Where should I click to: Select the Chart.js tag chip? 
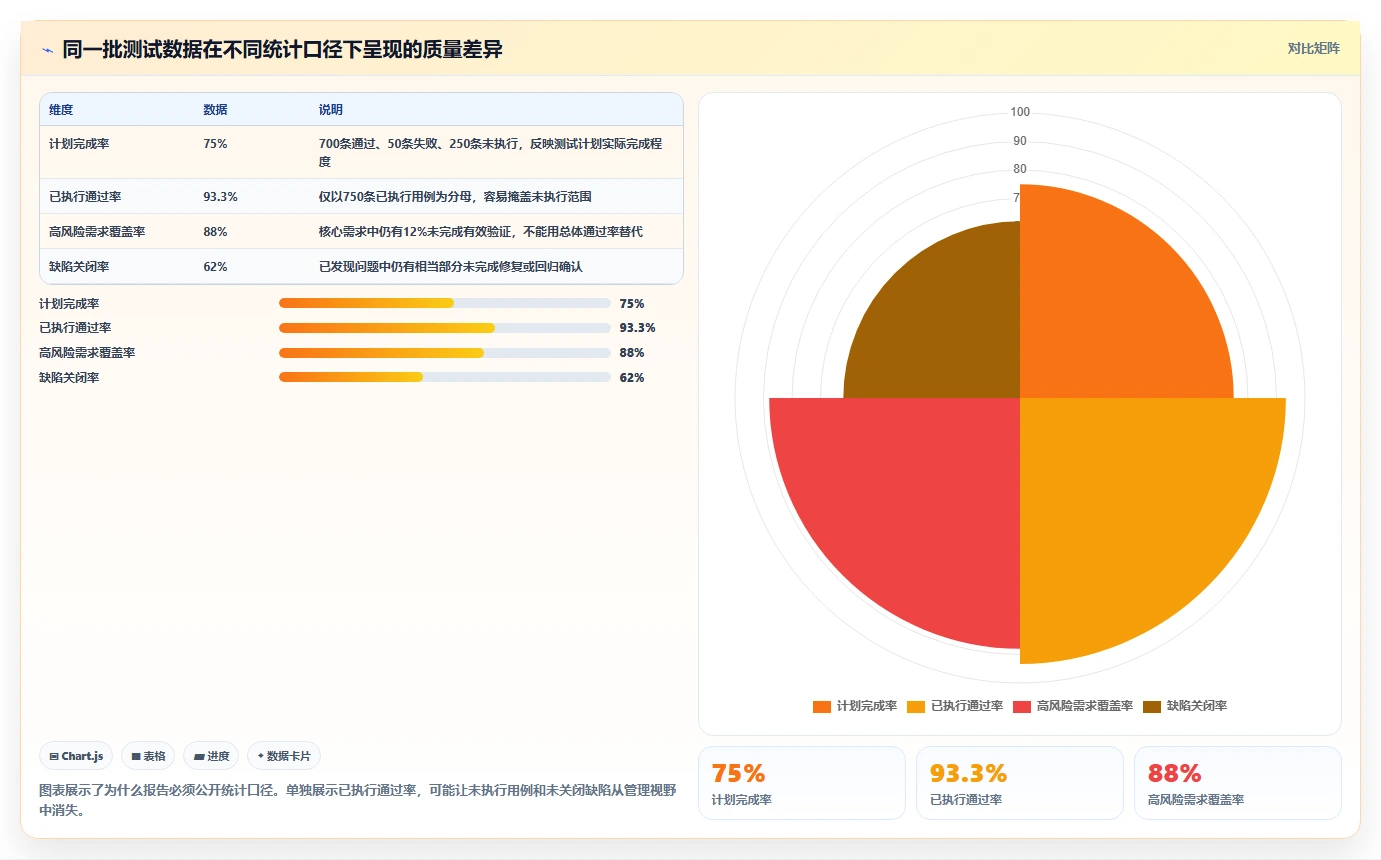click(76, 756)
